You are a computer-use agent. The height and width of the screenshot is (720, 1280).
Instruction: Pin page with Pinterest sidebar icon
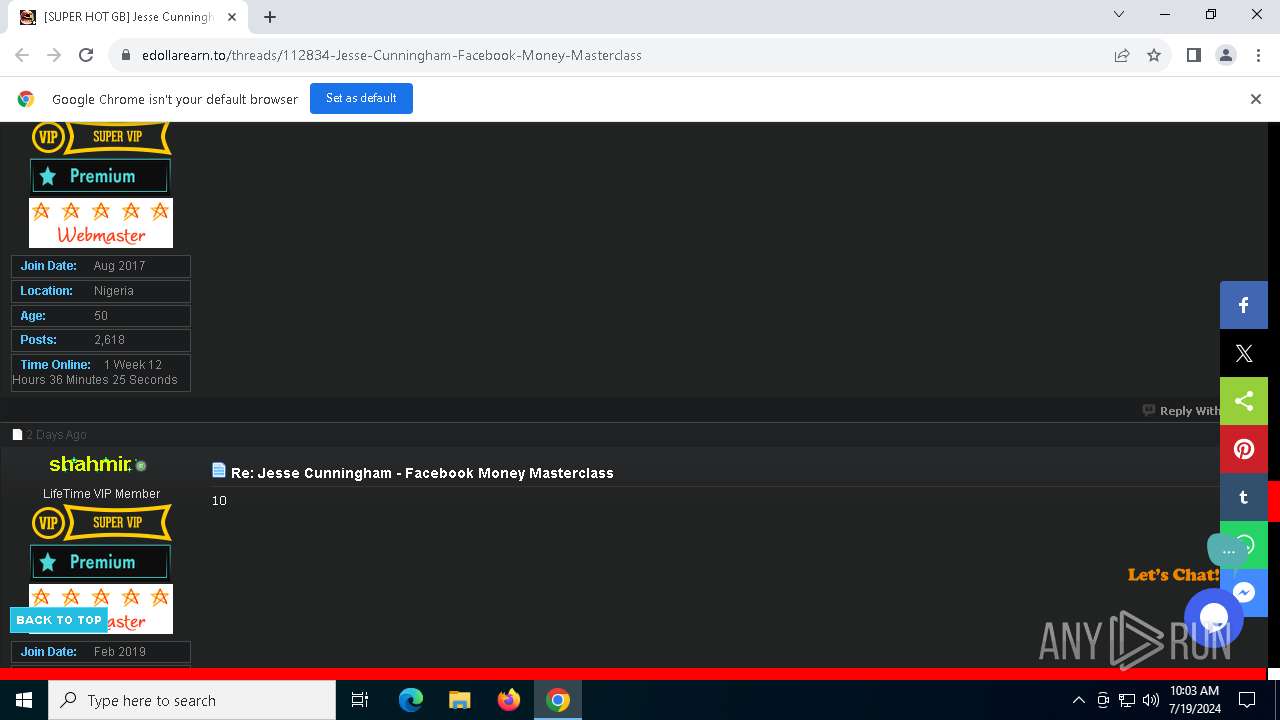[x=1244, y=449]
